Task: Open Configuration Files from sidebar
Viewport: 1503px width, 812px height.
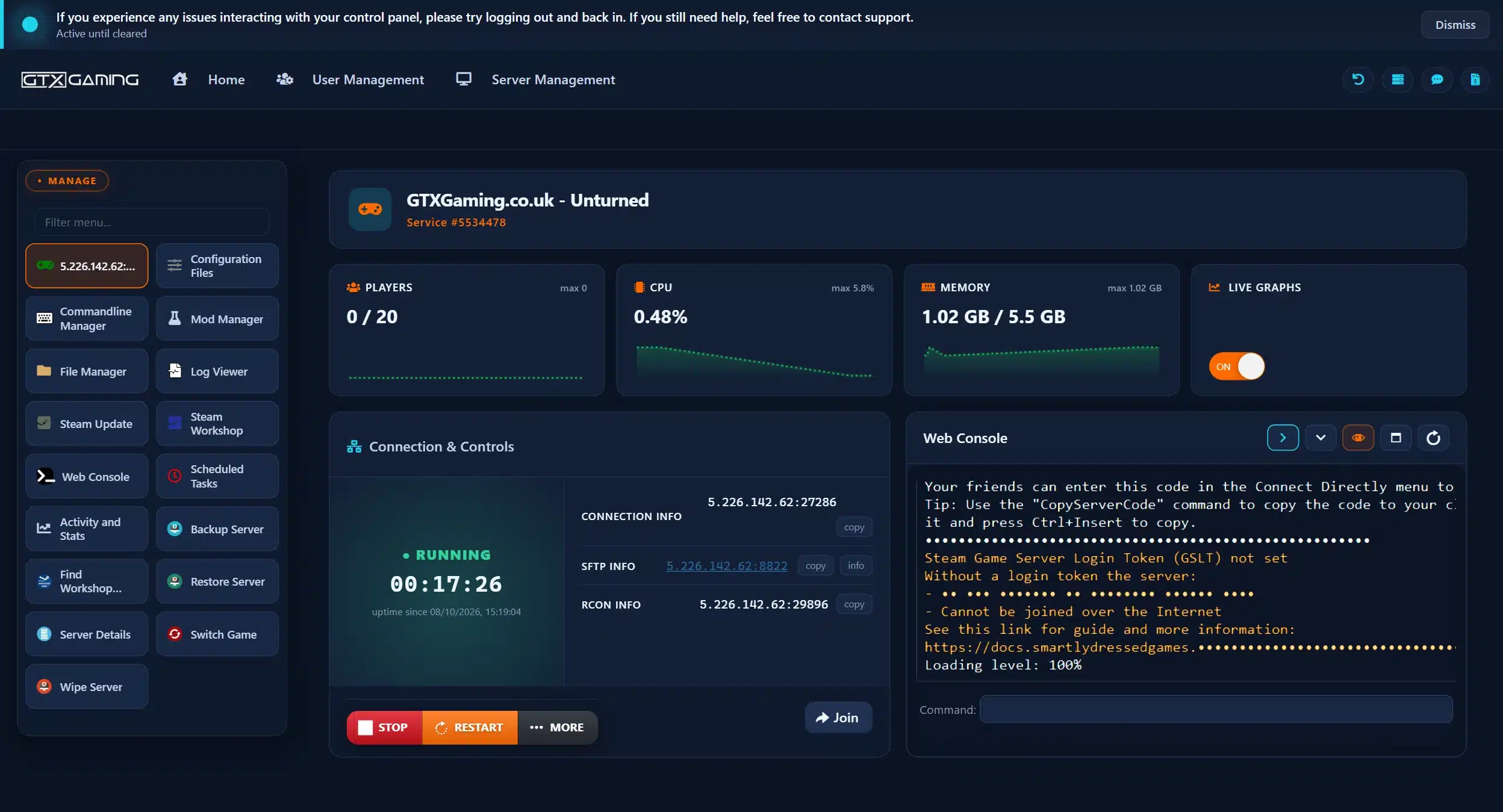Action: tap(217, 265)
